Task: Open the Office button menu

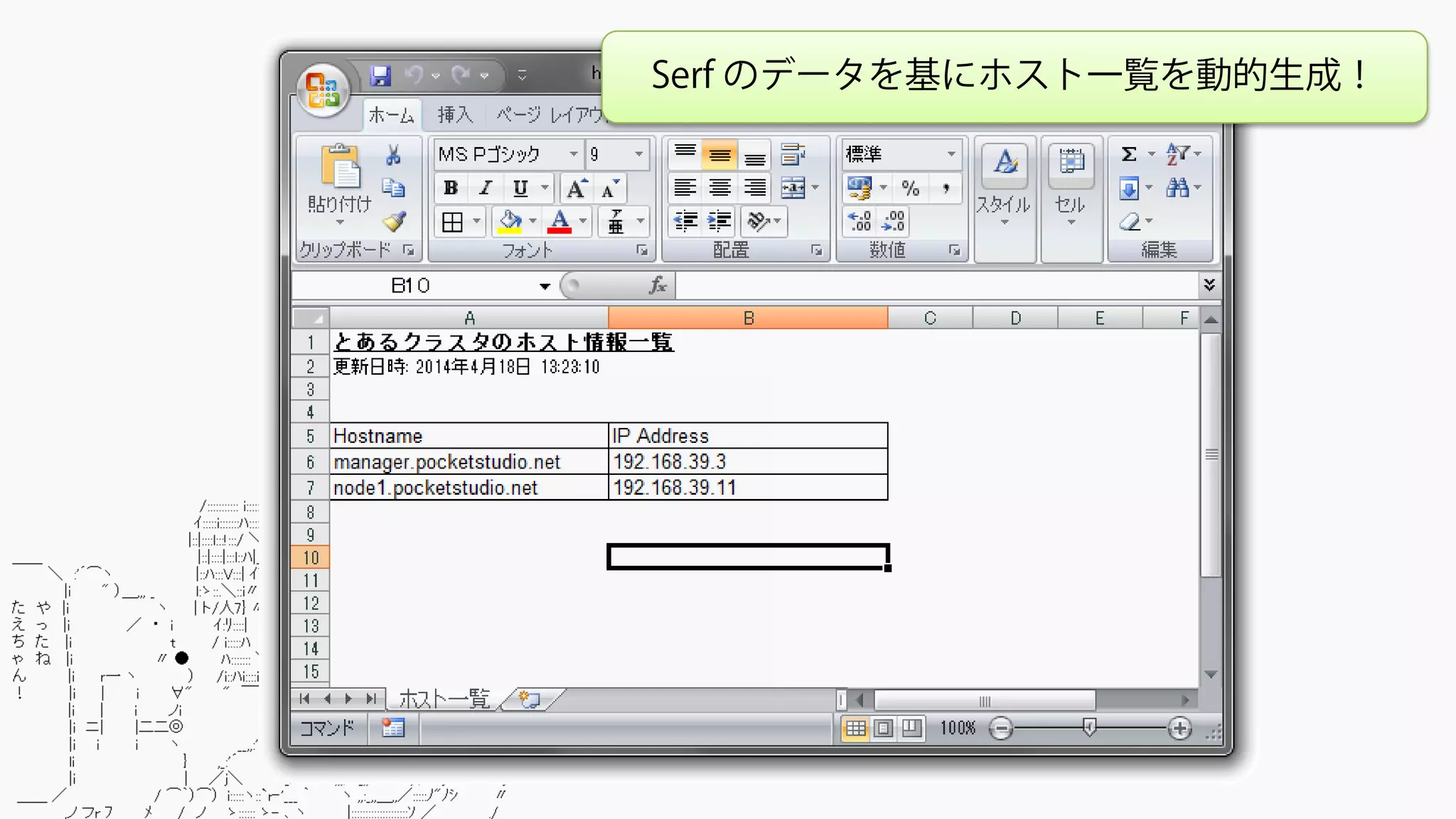Action: [323, 90]
